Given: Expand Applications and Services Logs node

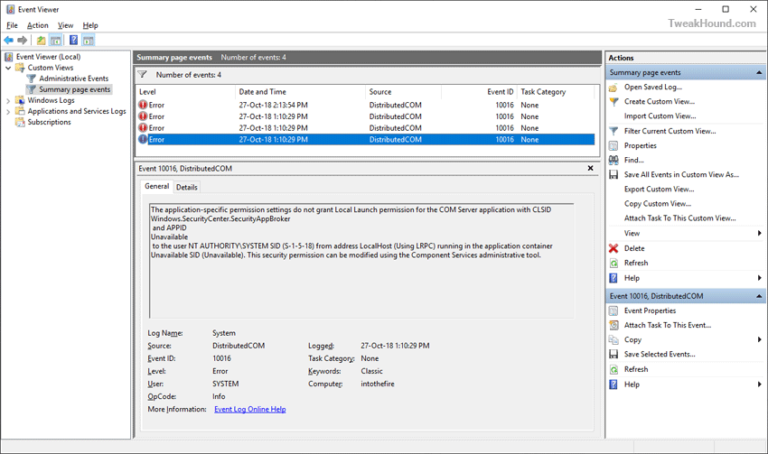Looking at the screenshot, I should click(8, 111).
